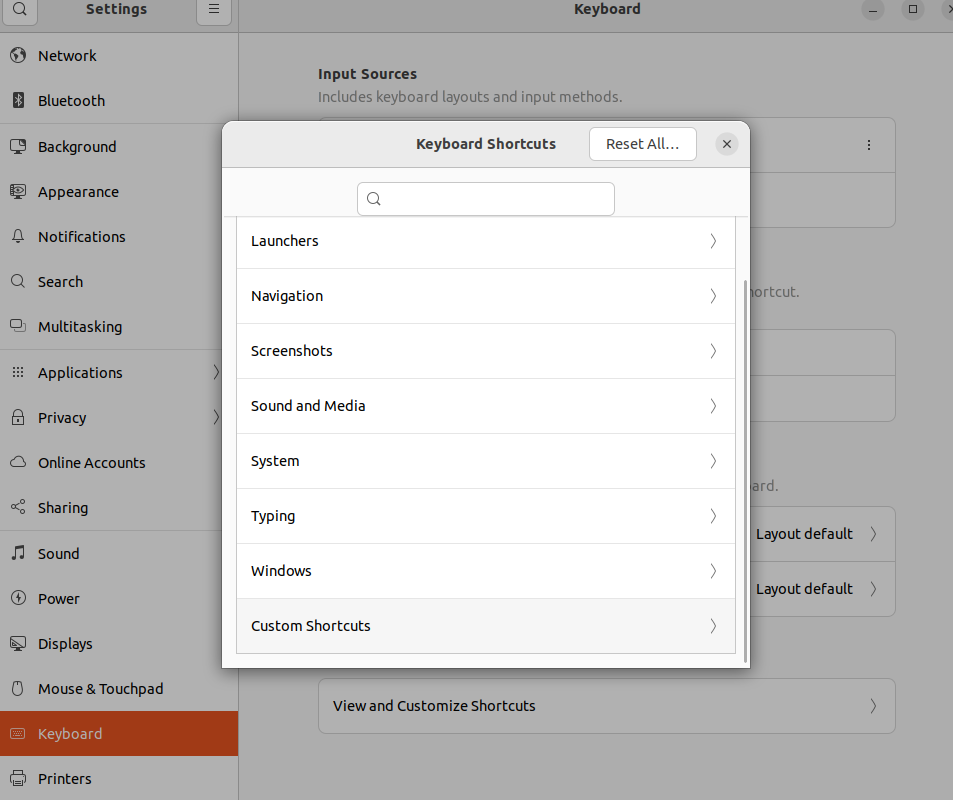Click the dialog's vertical scrollbar
Viewport: 953px width, 800px height.
(746, 471)
